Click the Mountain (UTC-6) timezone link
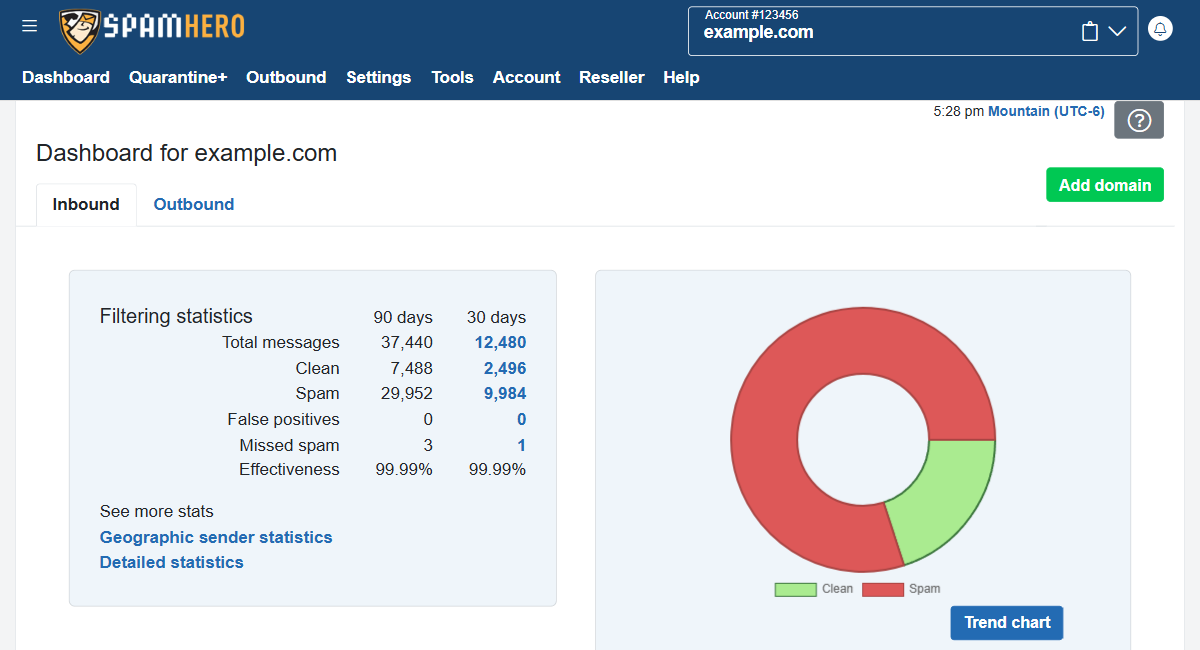This screenshot has height=650, width=1200. pyautogui.click(x=1046, y=111)
